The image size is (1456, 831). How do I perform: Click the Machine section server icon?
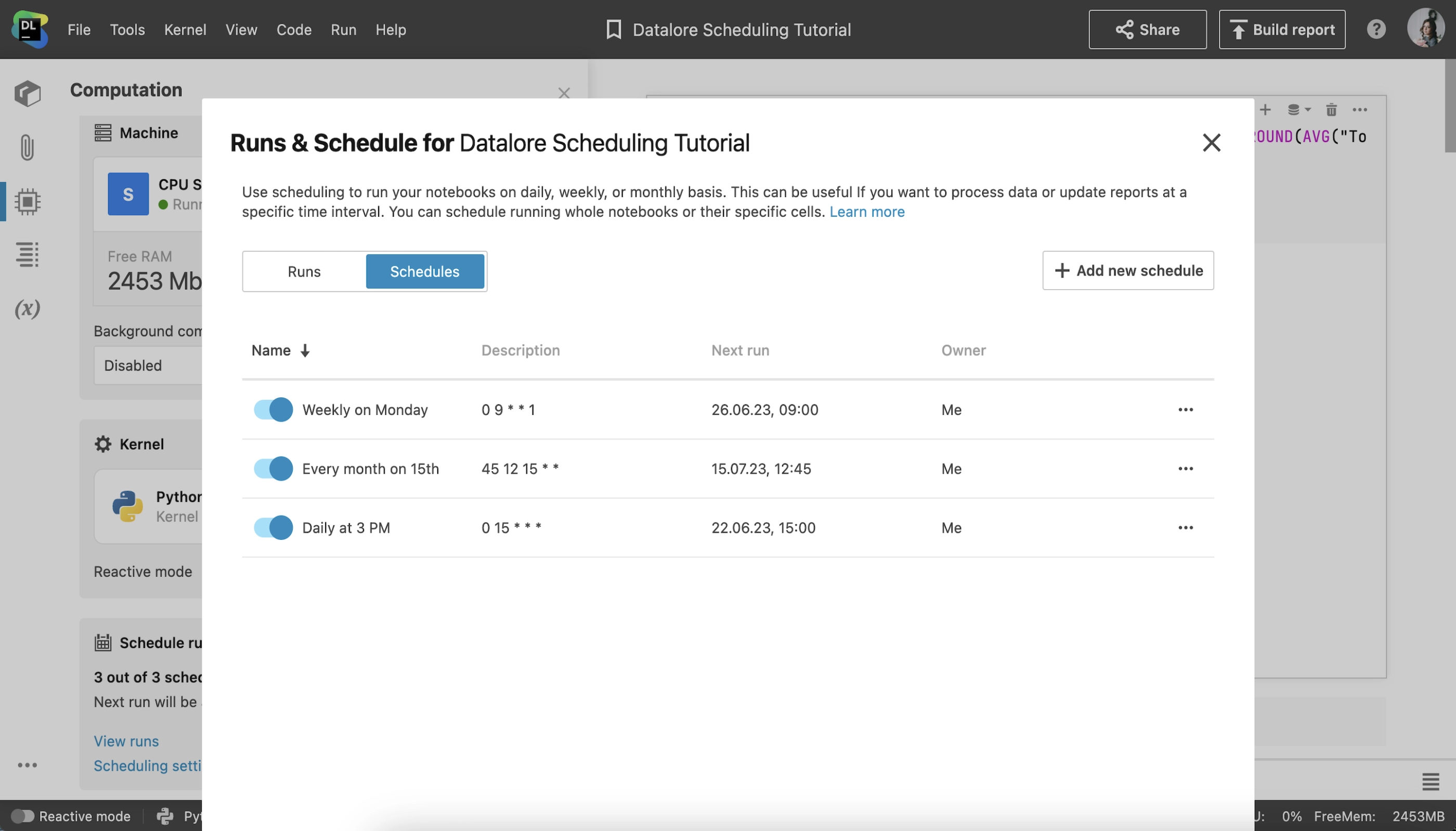[102, 133]
